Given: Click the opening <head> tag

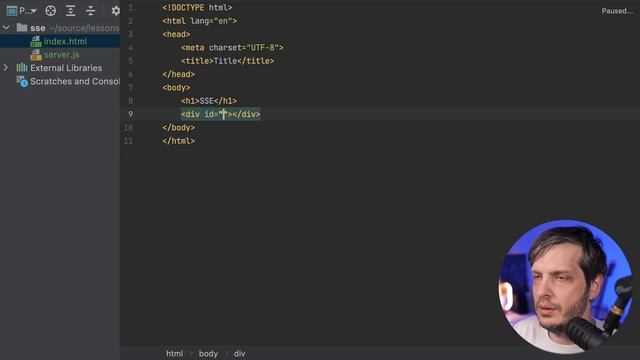Looking at the screenshot, I should pos(176,34).
